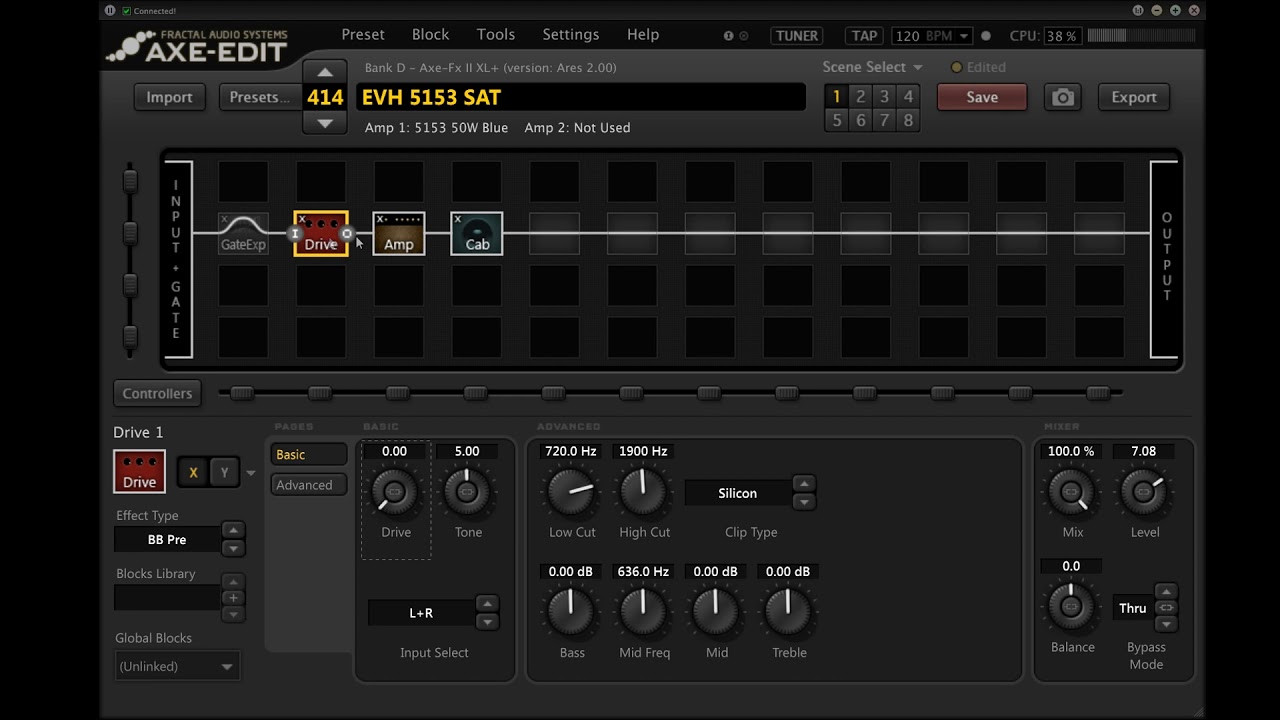Open the Settings menu

click(571, 34)
